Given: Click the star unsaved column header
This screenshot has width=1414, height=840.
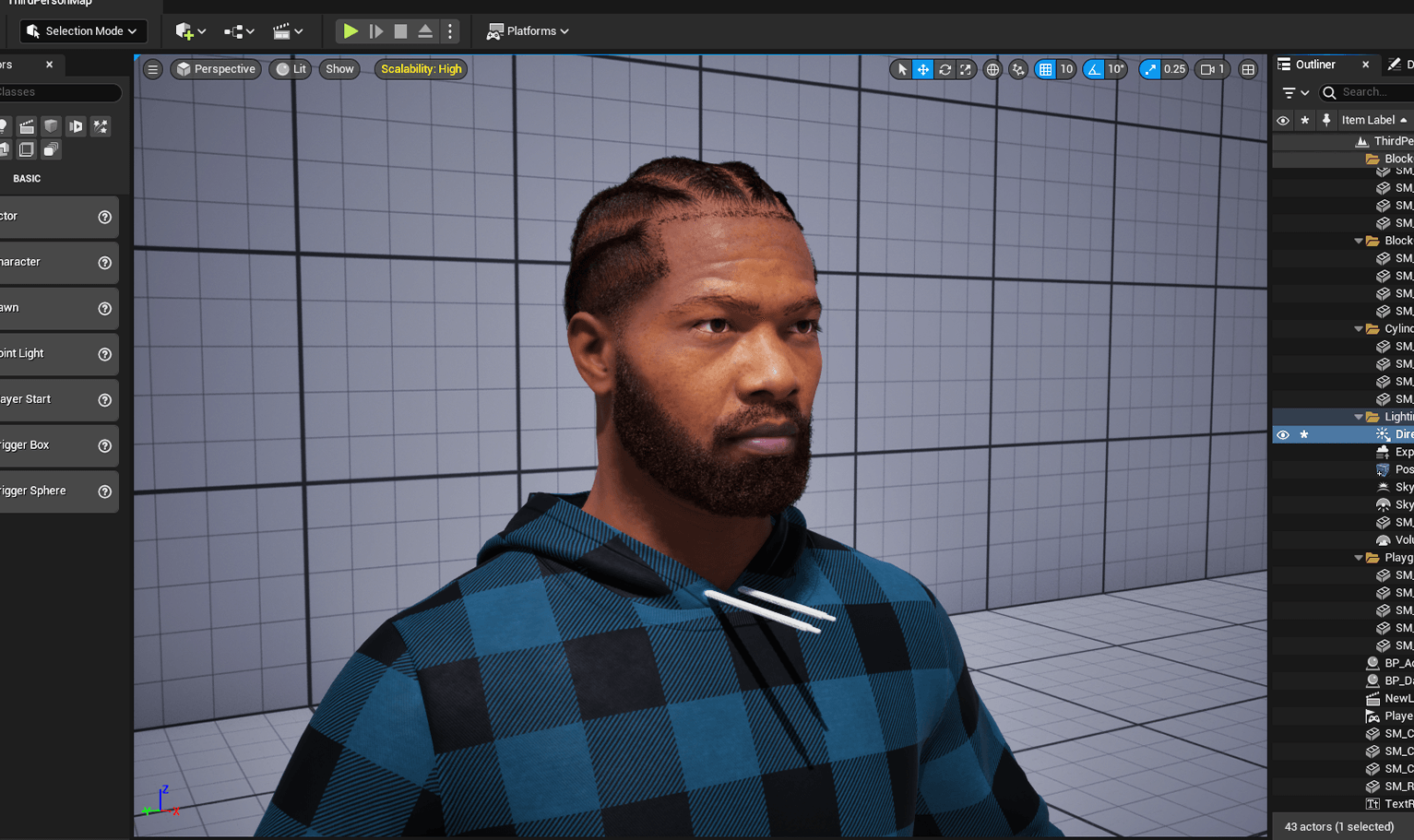Looking at the screenshot, I should point(1304,120).
